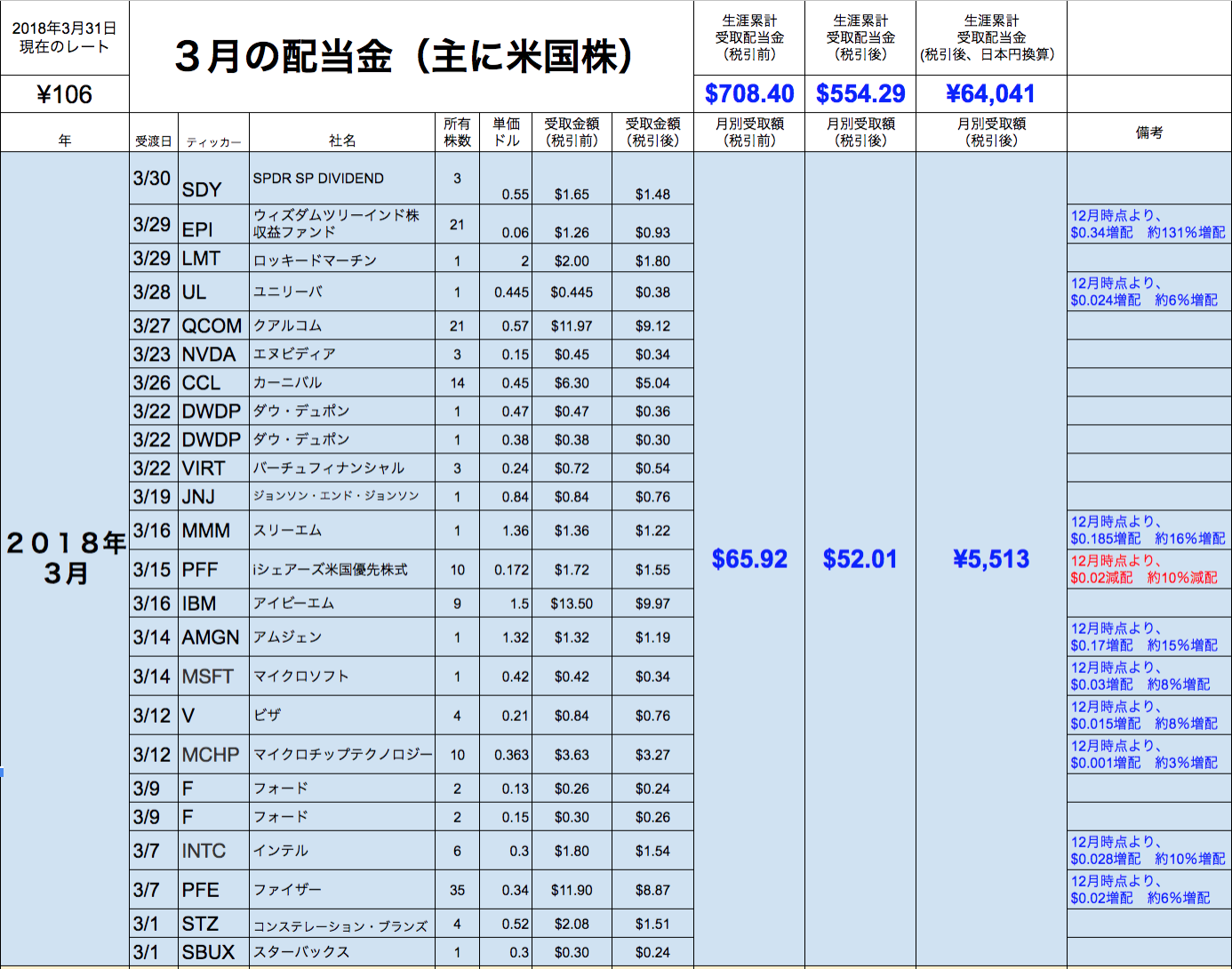
Task: Click the monthly after-tax total $52.01
Action: click(860, 559)
